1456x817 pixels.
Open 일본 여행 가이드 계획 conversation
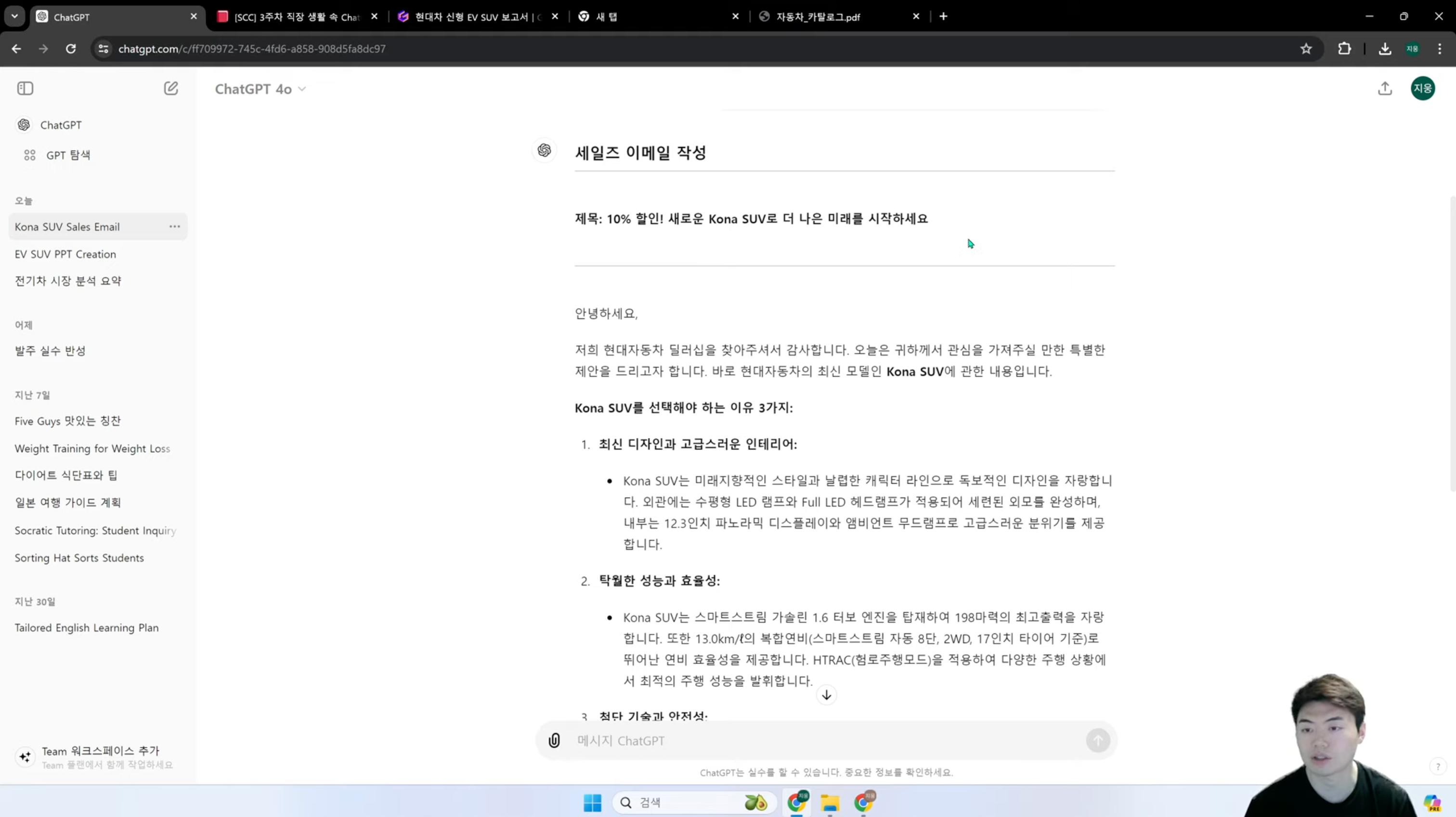pos(68,502)
